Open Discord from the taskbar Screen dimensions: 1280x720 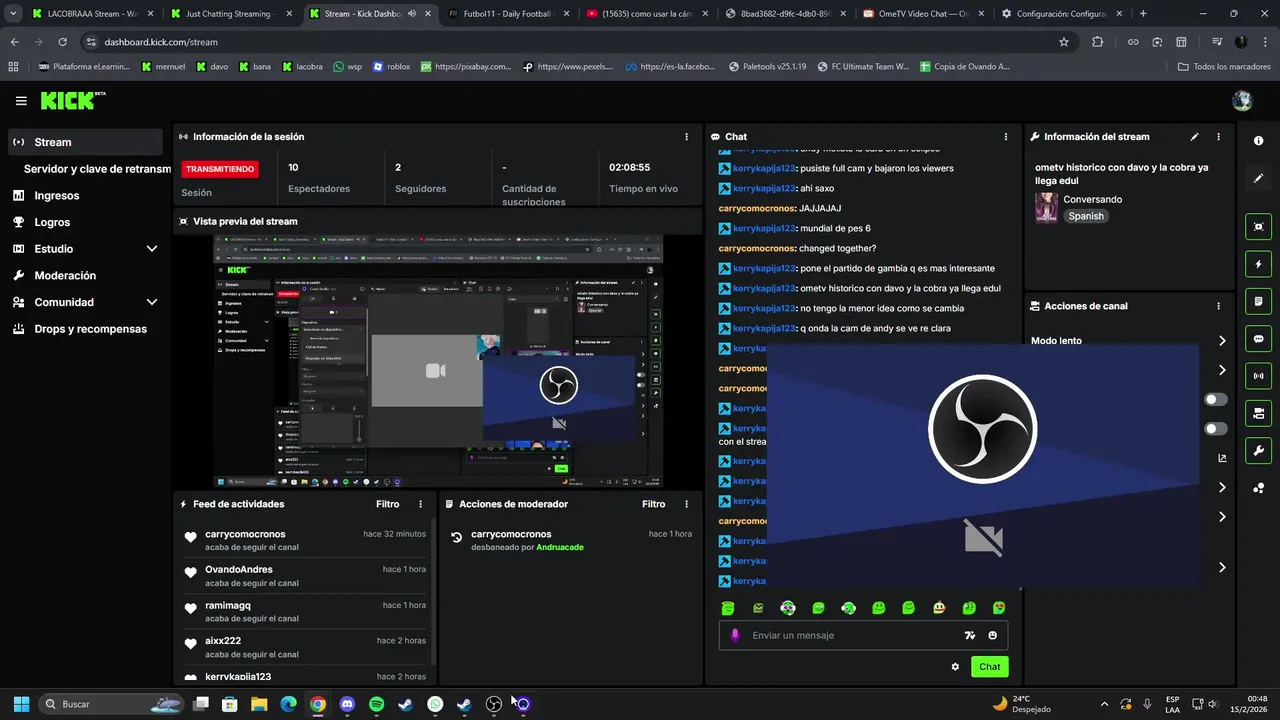pos(347,704)
